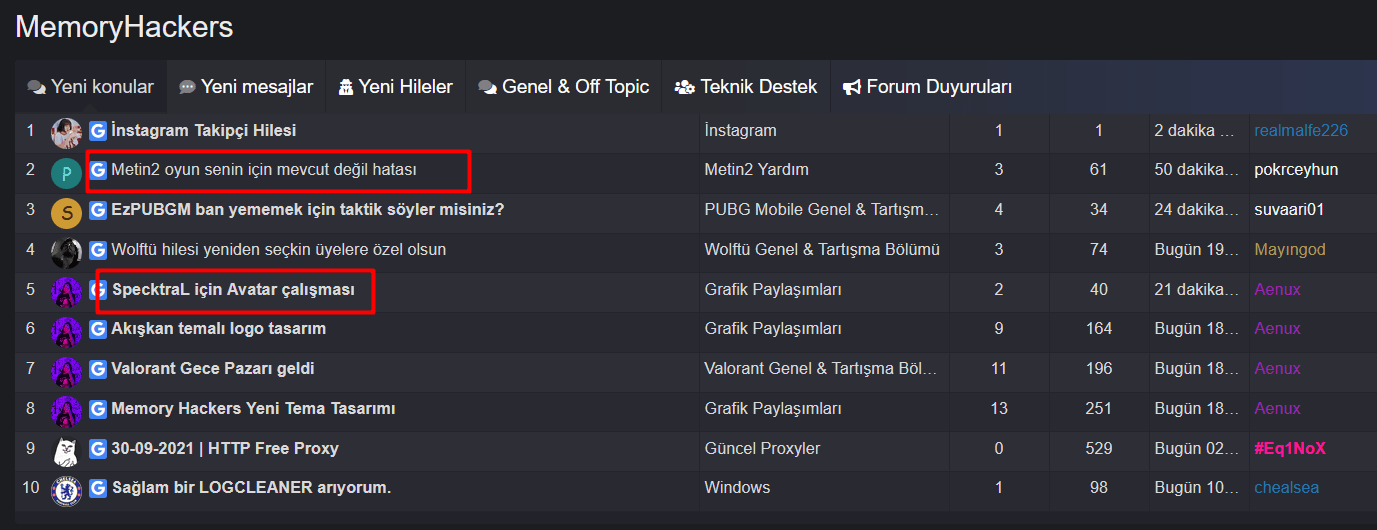
Task: Open thread Metin2 oyun senin için mevcut değil hatası
Action: point(264,170)
